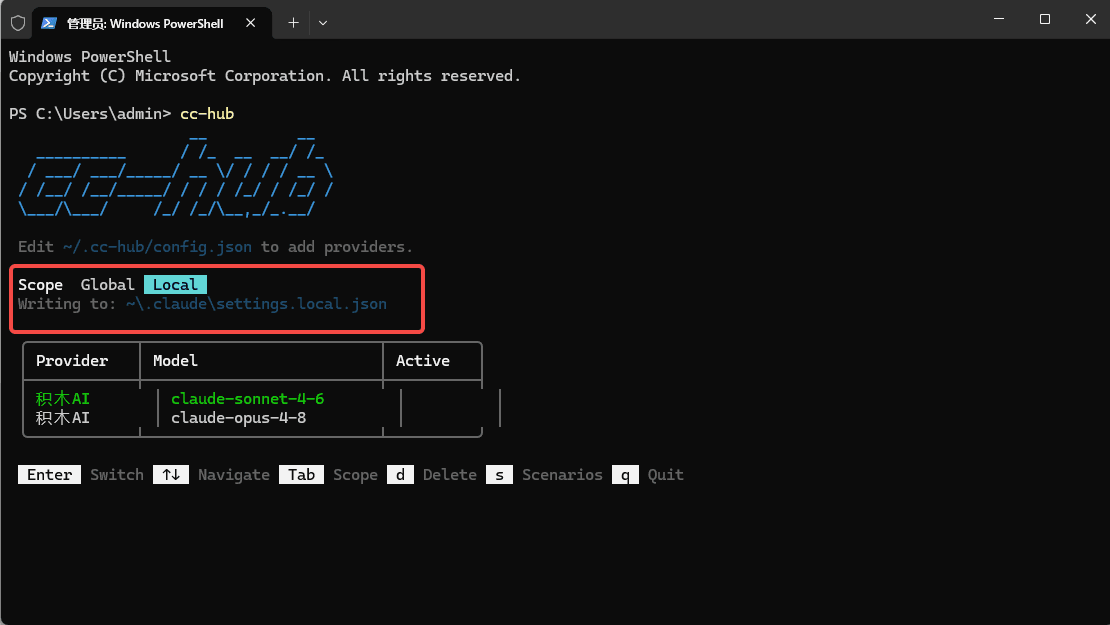Viewport: 1110px width, 625px height.
Task: Select the claude-opus-4-8 model
Action: point(239,418)
